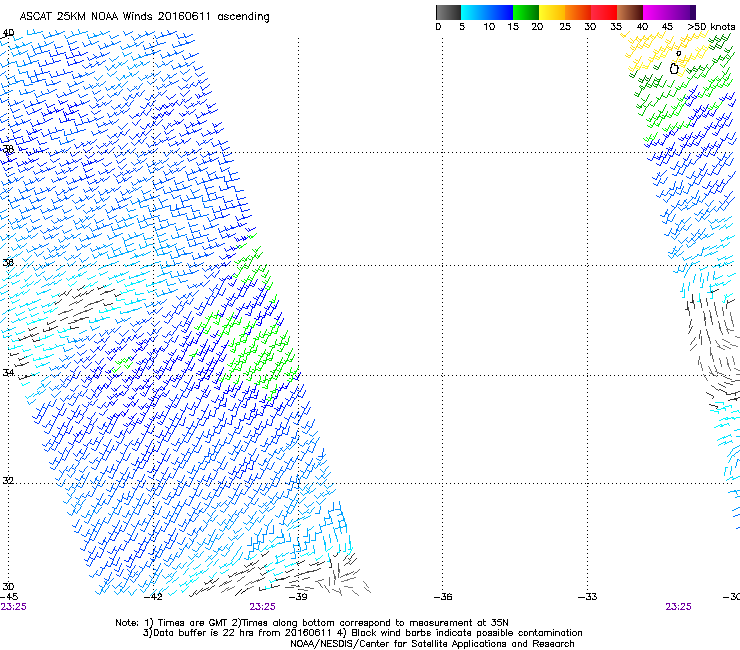Viewport: 740px width, 650px height.
Task: Click the brown 35-40 knots legend segment
Action: pyautogui.click(x=630, y=12)
